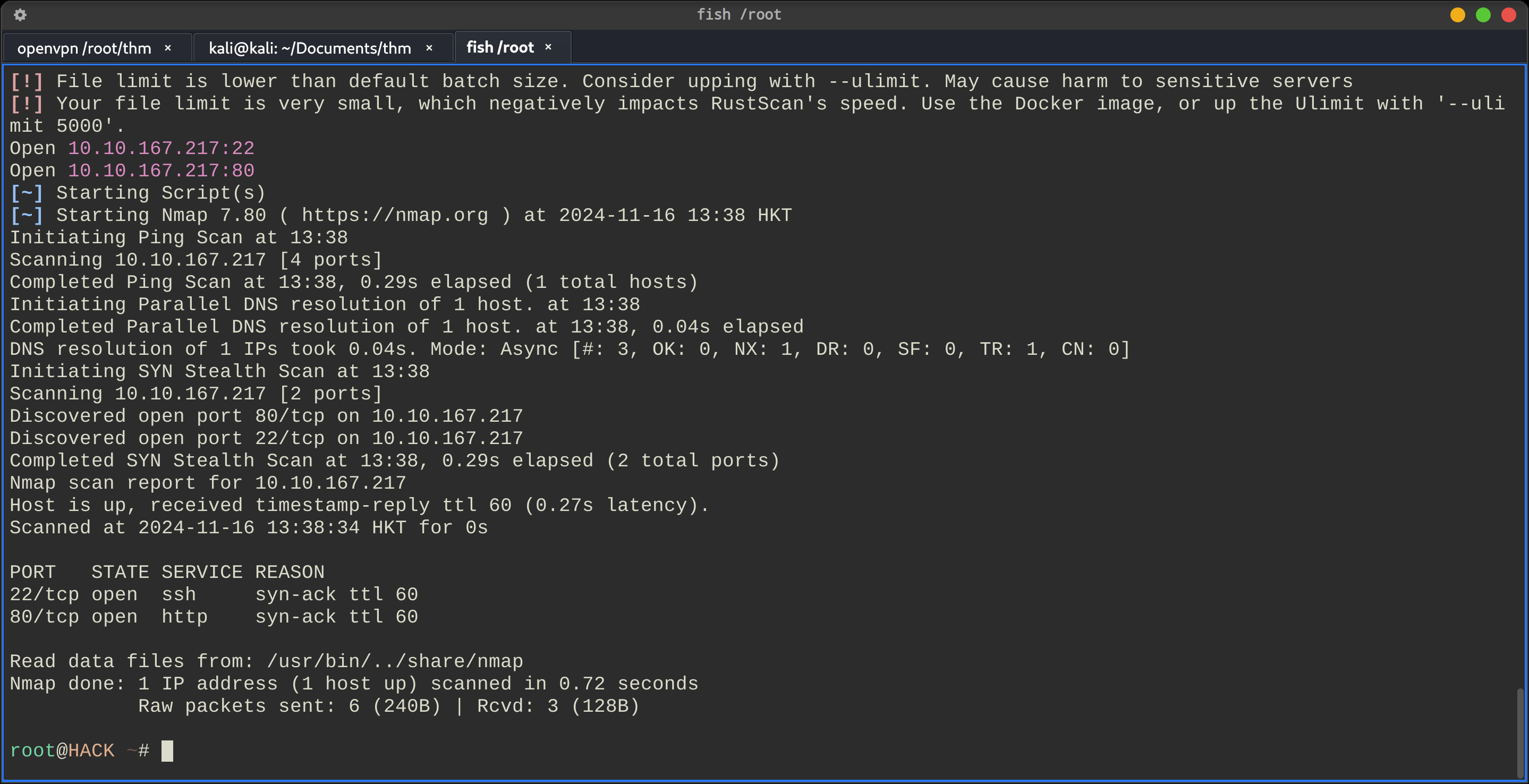Image resolution: width=1529 pixels, height=784 pixels.
Task: Maximize window with the green button
Action: click(x=1483, y=15)
